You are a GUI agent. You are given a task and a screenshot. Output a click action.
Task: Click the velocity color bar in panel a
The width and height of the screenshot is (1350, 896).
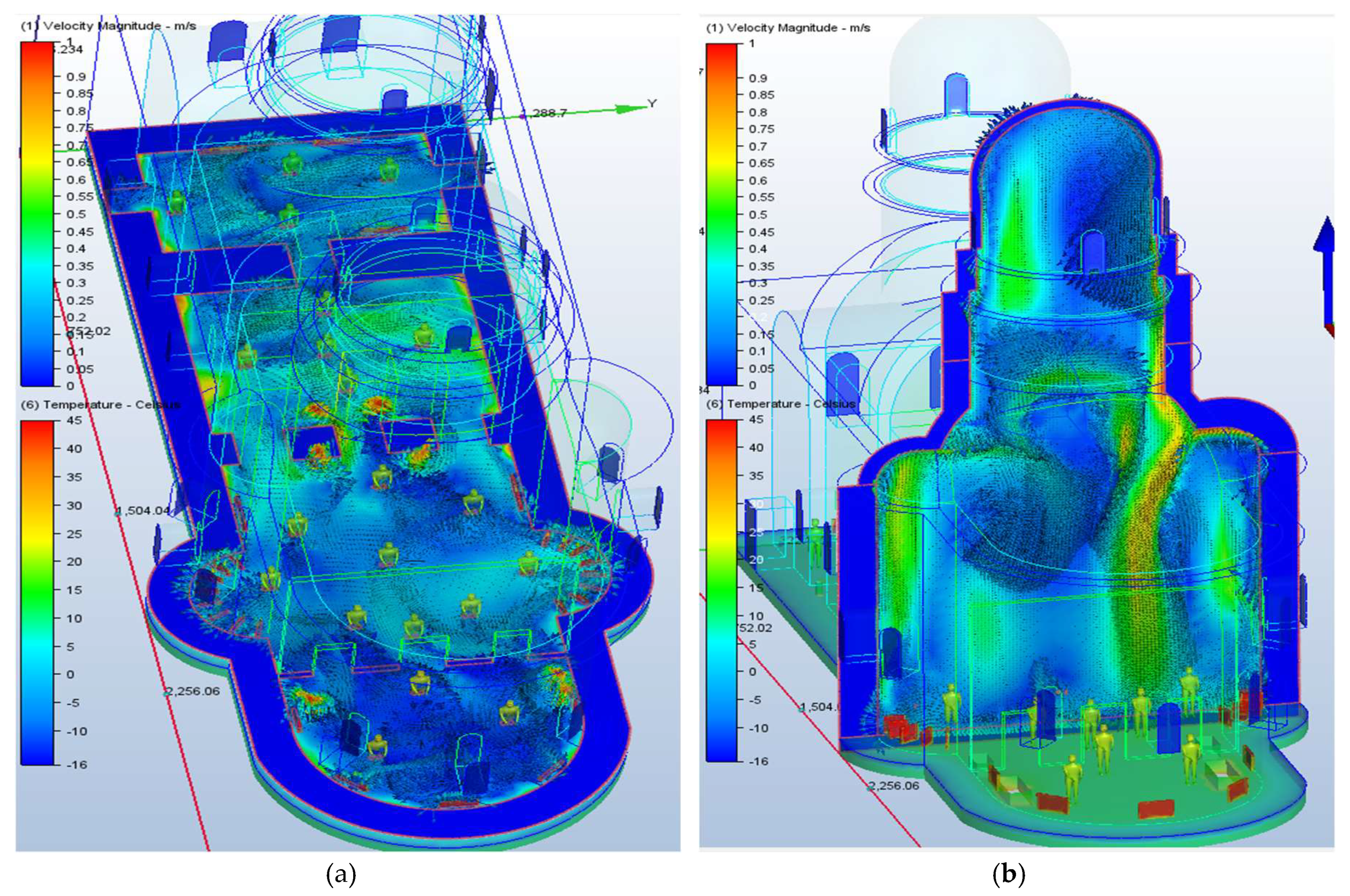[x=37, y=214]
